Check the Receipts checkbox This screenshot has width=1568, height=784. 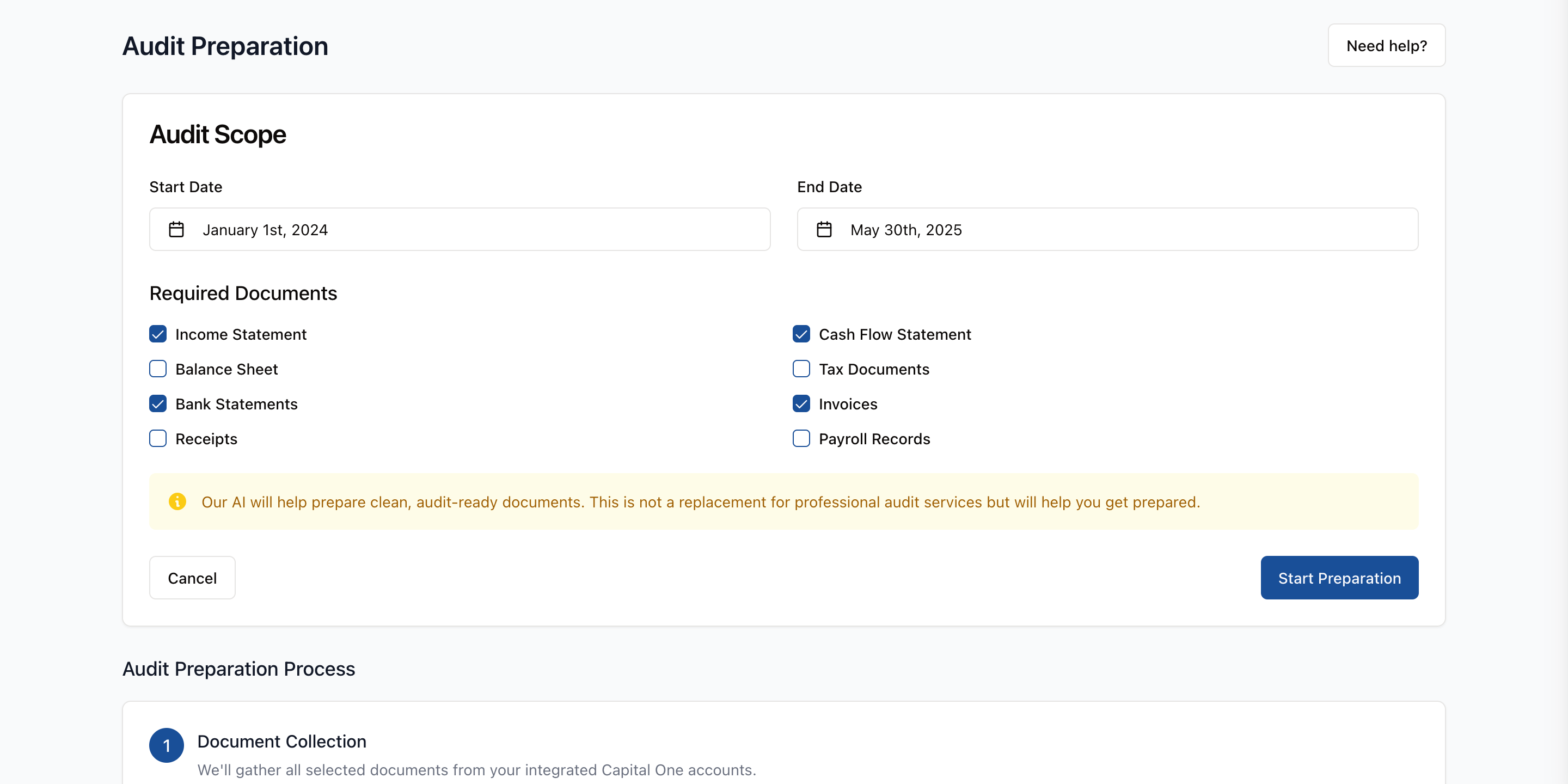coord(158,438)
